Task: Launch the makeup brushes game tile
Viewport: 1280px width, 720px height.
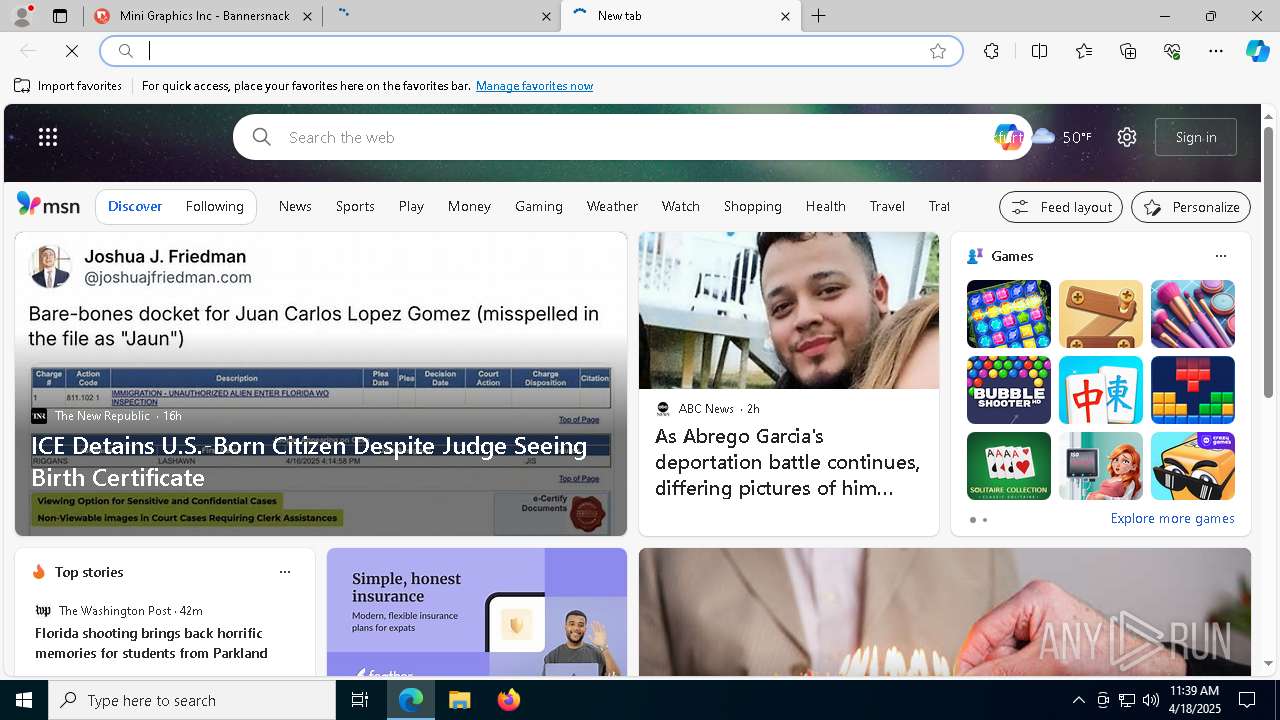Action: click(1193, 314)
